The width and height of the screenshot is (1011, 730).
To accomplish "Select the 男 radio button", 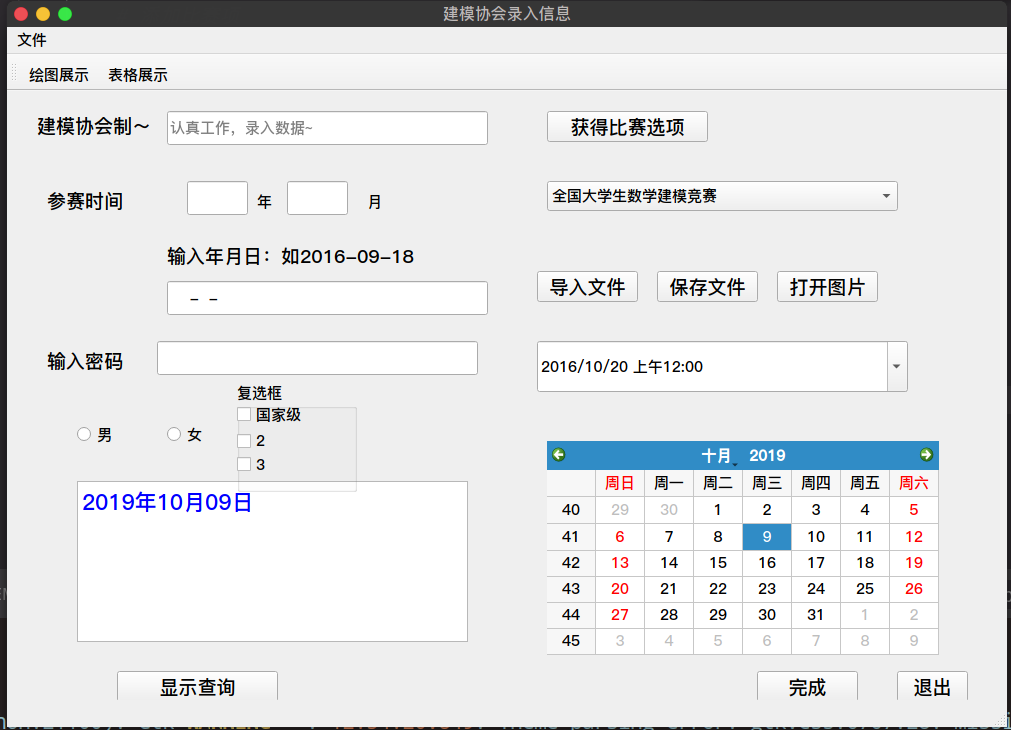I will tap(85, 434).
